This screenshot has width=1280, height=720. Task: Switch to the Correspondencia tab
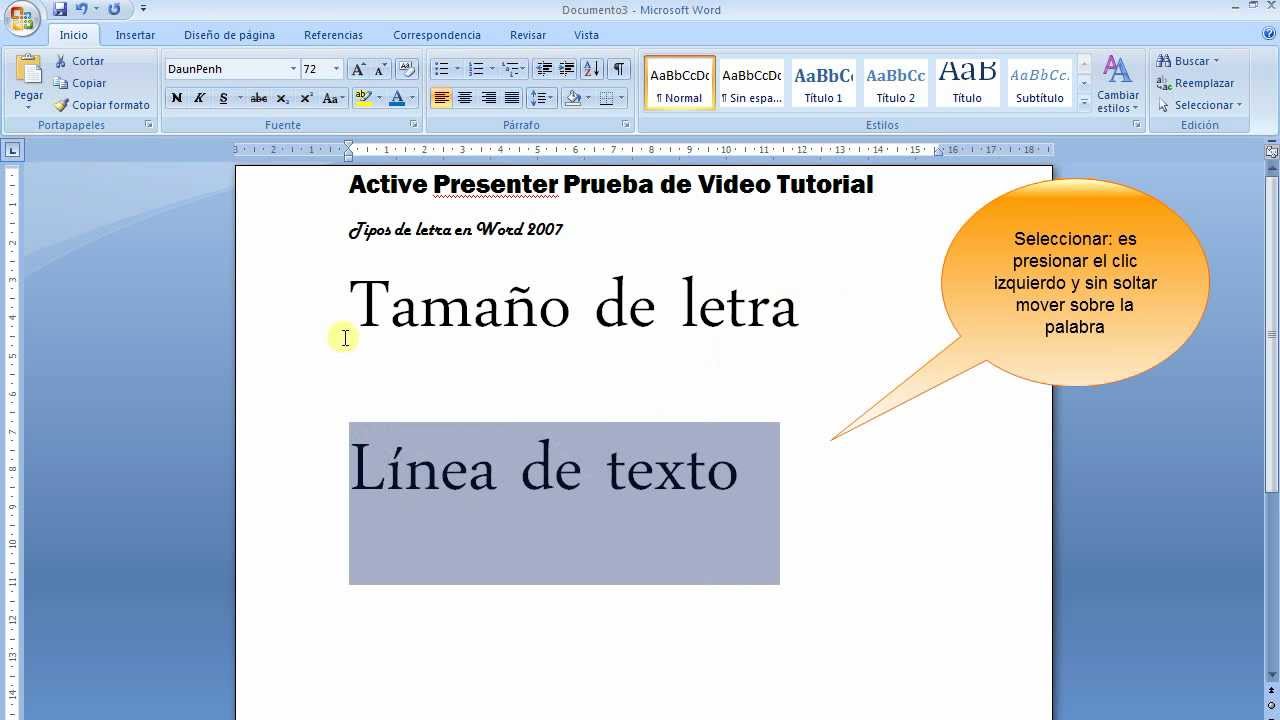click(437, 35)
